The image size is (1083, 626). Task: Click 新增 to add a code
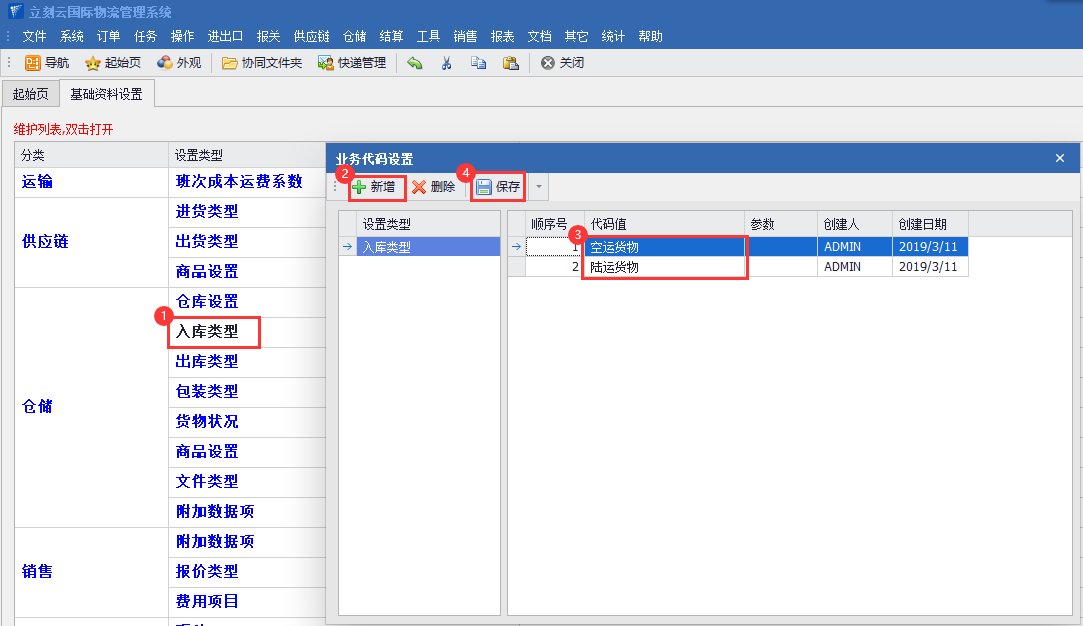click(x=374, y=187)
